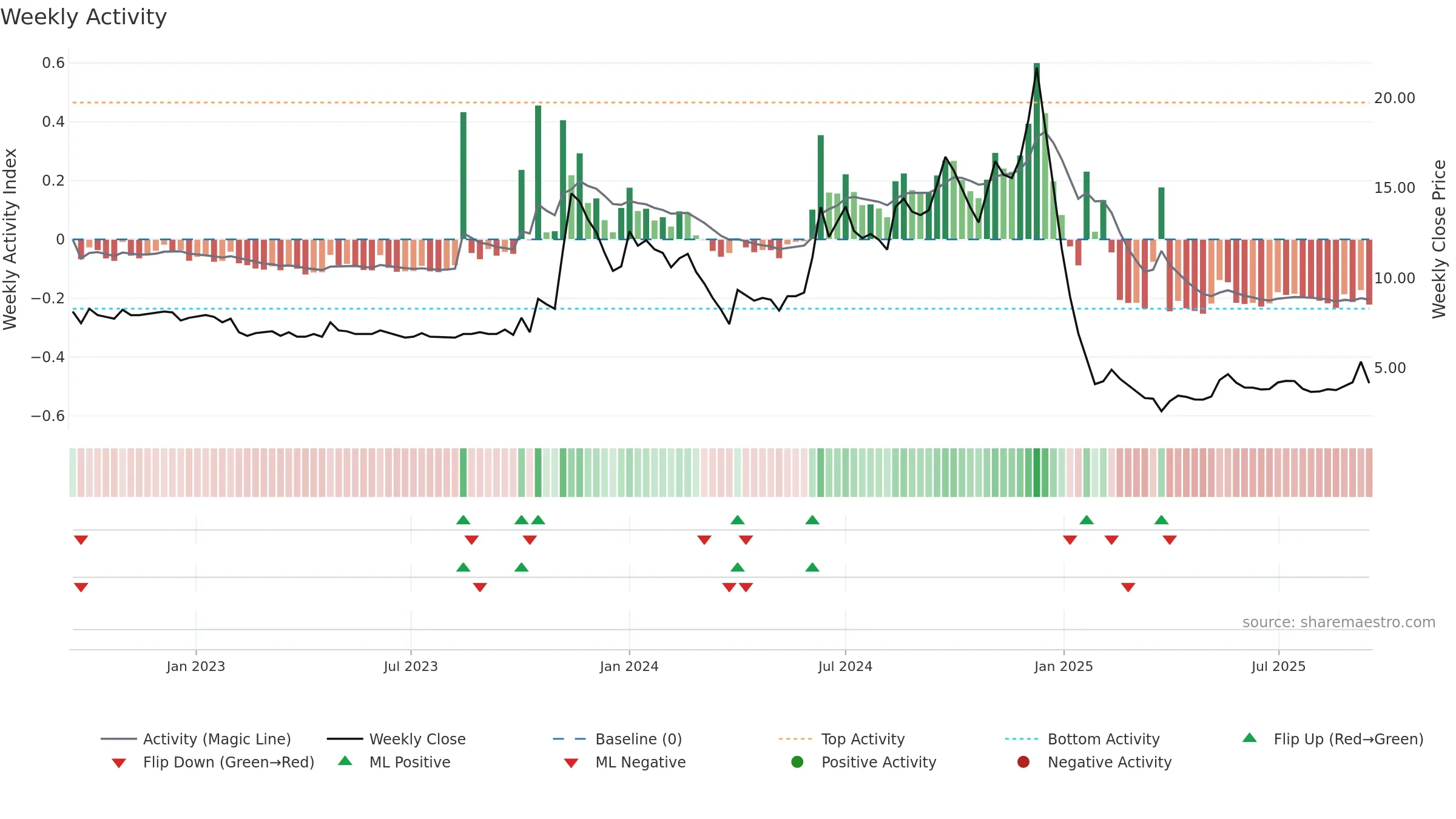This screenshot has width=1456, height=819.
Task: Click the ML Negative legend triangle
Action: pos(571,763)
